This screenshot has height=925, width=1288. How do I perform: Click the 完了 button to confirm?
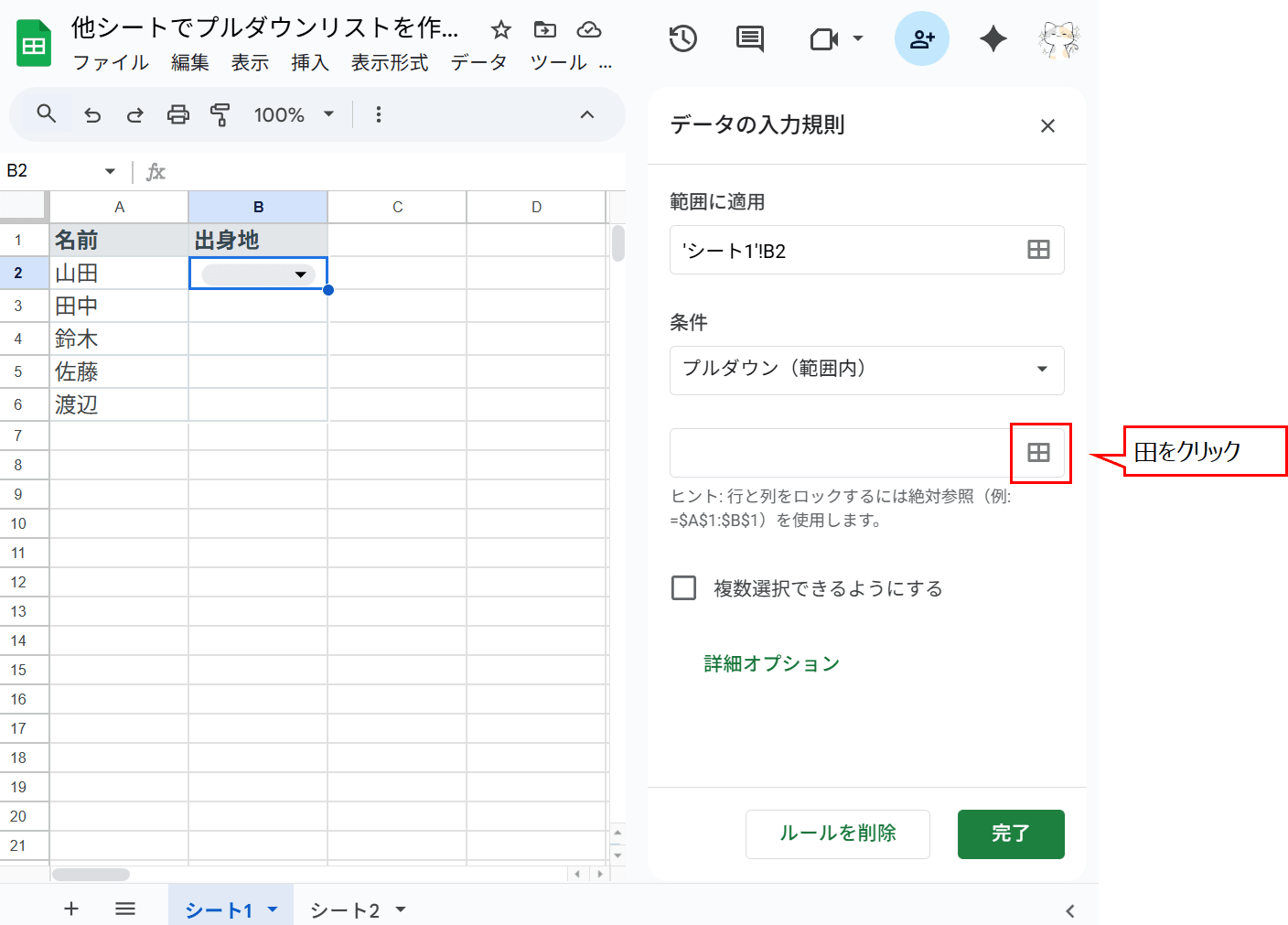click(1010, 834)
